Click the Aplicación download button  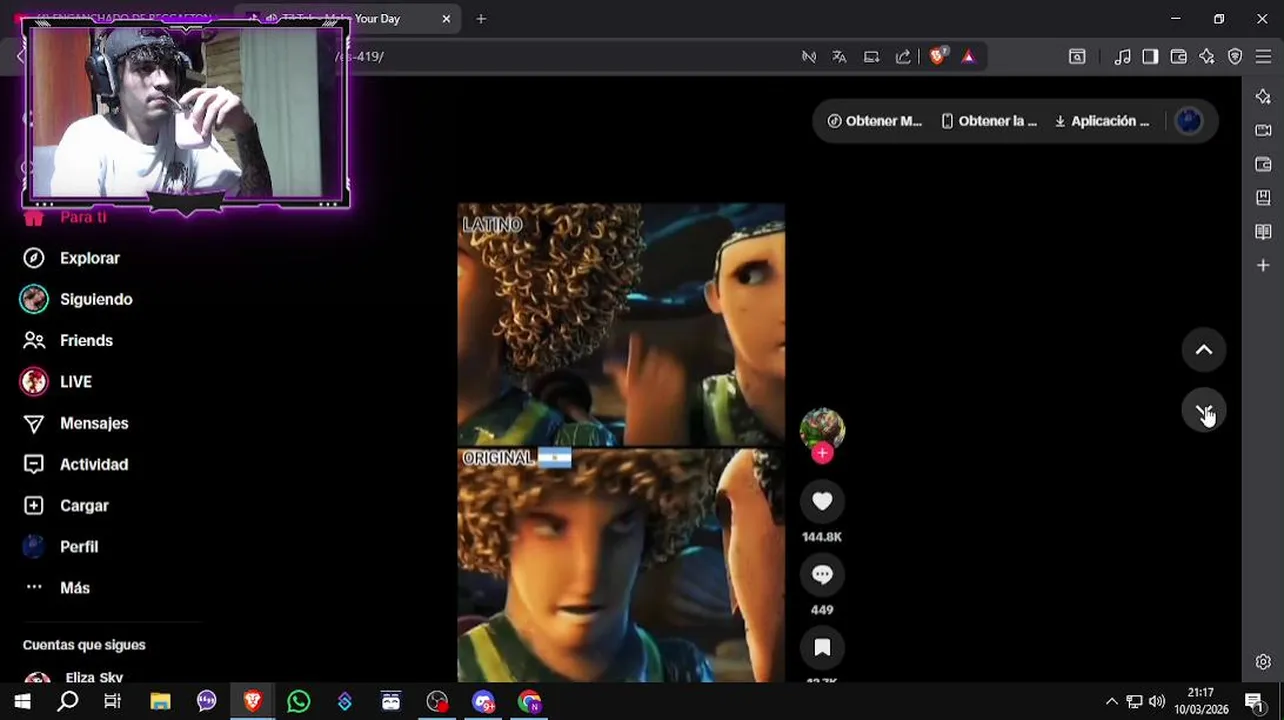click(x=1102, y=121)
